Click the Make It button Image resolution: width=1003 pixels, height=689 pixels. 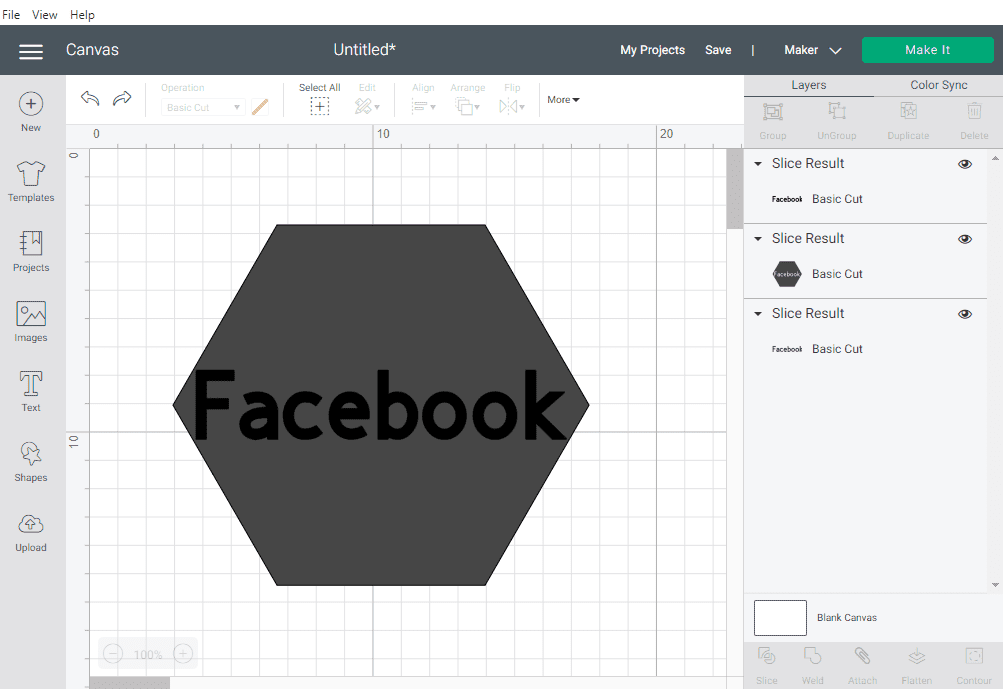(928, 50)
